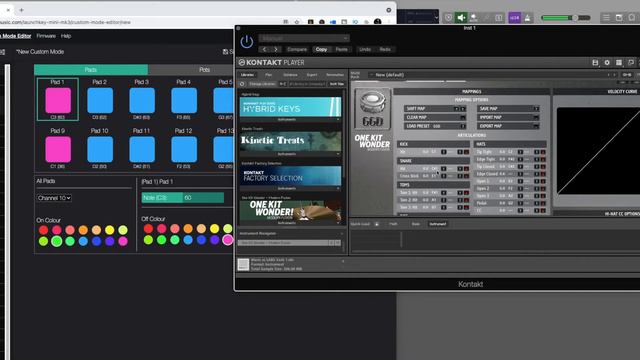The image size is (640, 360).
Task: Open the Save Map dropdown
Action: click(509, 109)
